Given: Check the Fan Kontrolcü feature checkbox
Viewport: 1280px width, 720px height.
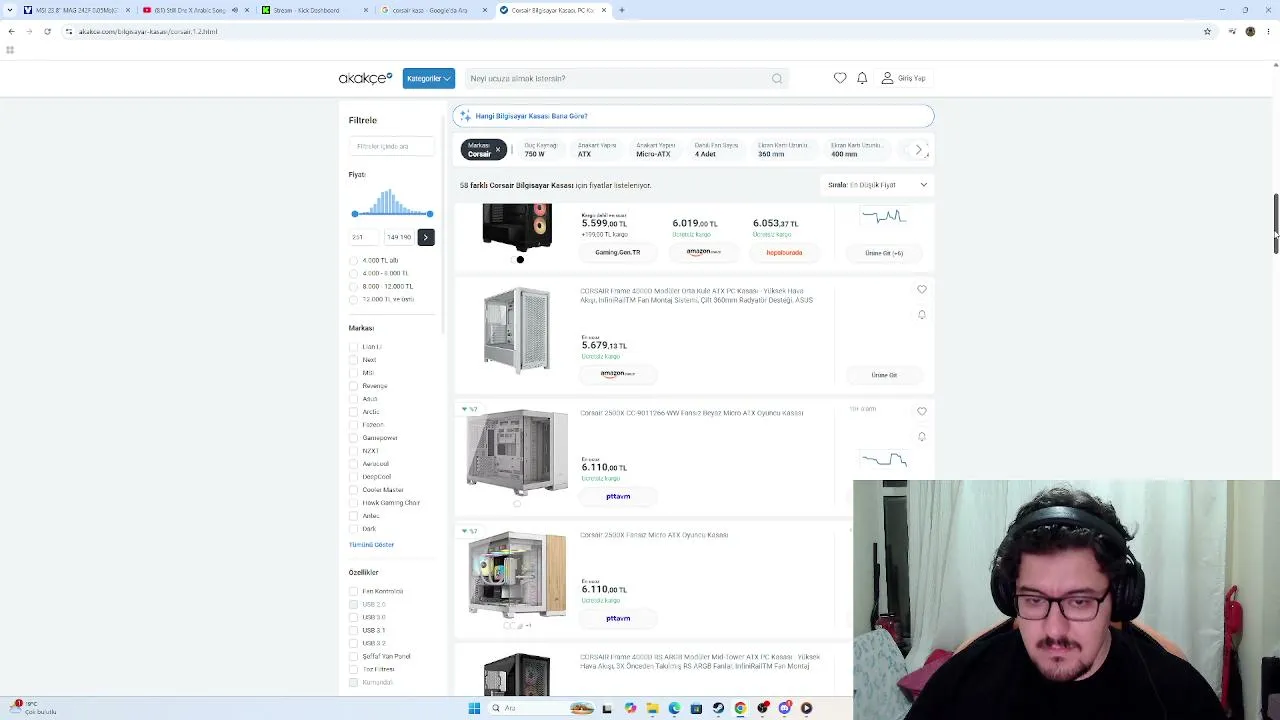Looking at the screenshot, I should tap(353, 591).
